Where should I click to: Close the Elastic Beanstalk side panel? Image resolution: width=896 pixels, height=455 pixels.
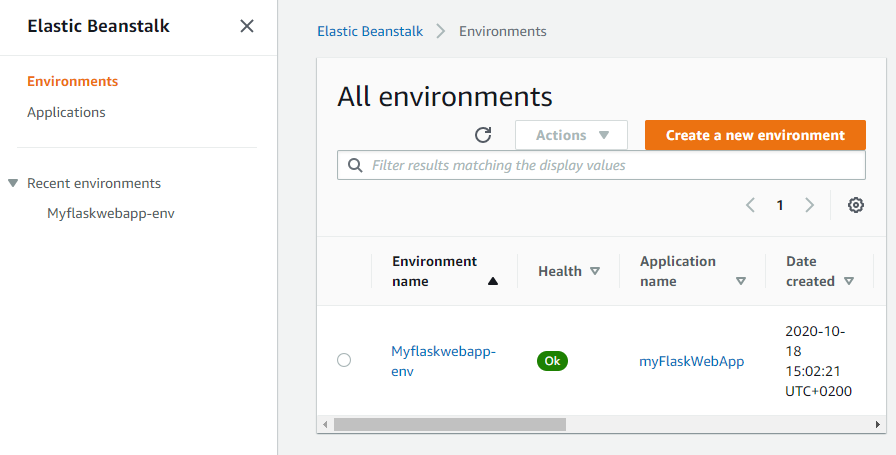247,26
